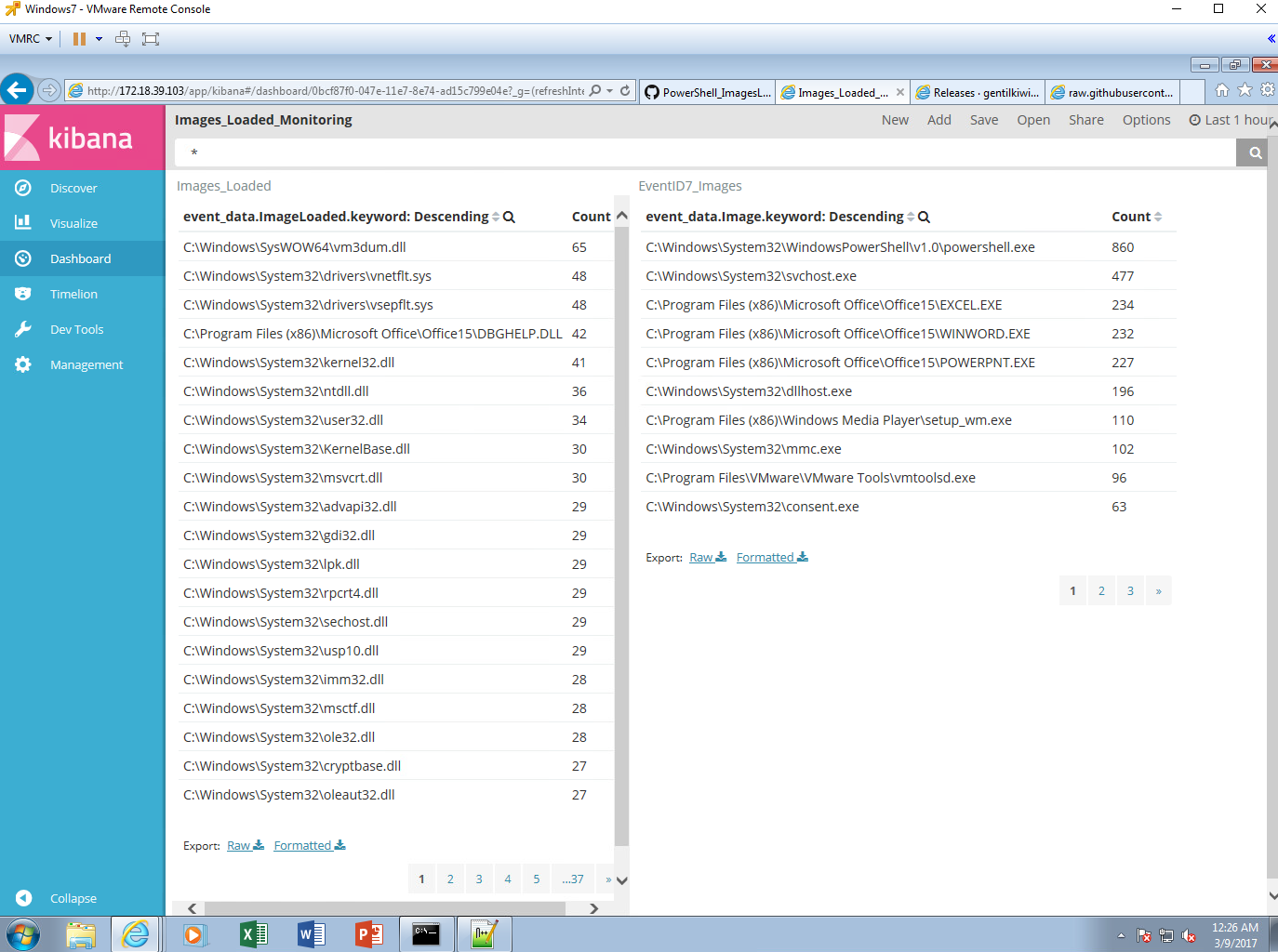Switch to the raw.githubusercontent browser tab

click(1113, 92)
